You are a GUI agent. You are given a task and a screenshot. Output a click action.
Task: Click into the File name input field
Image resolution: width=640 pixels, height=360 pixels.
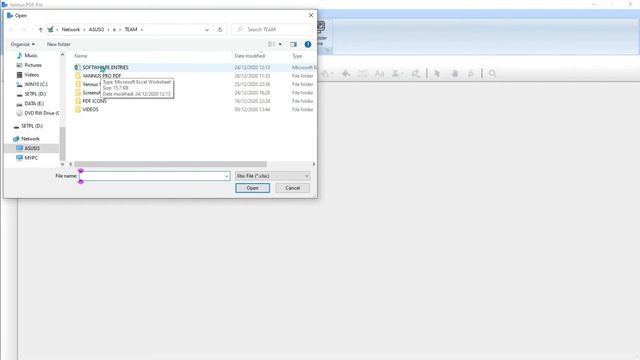(x=154, y=176)
